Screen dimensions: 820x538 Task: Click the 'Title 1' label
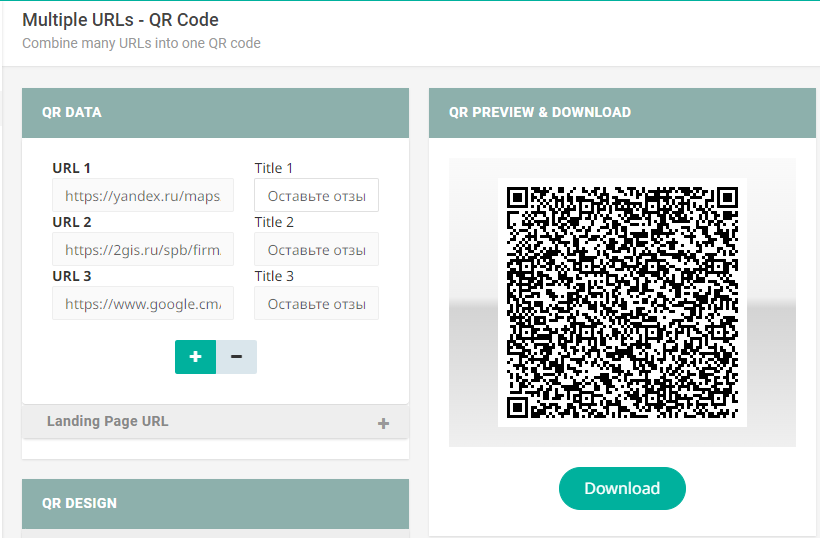(274, 168)
